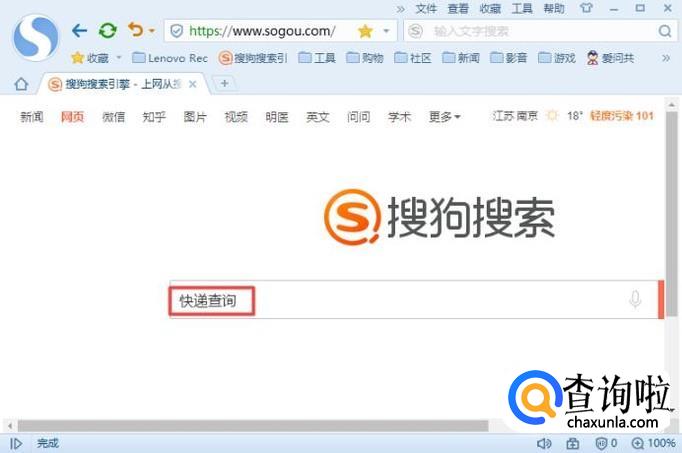
Task: Select the 搜狗搜索引擎 tab
Action: [123, 84]
